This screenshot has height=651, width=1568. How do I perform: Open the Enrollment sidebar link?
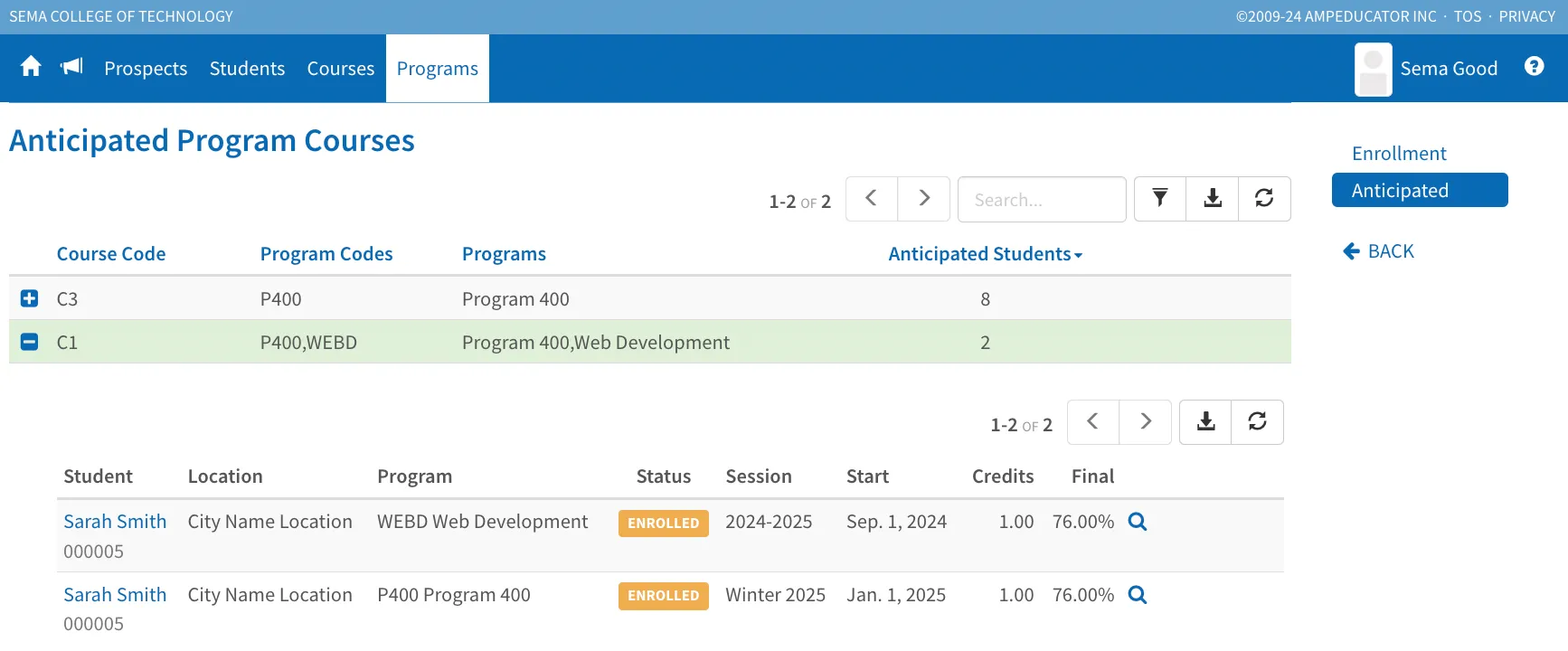click(1399, 154)
